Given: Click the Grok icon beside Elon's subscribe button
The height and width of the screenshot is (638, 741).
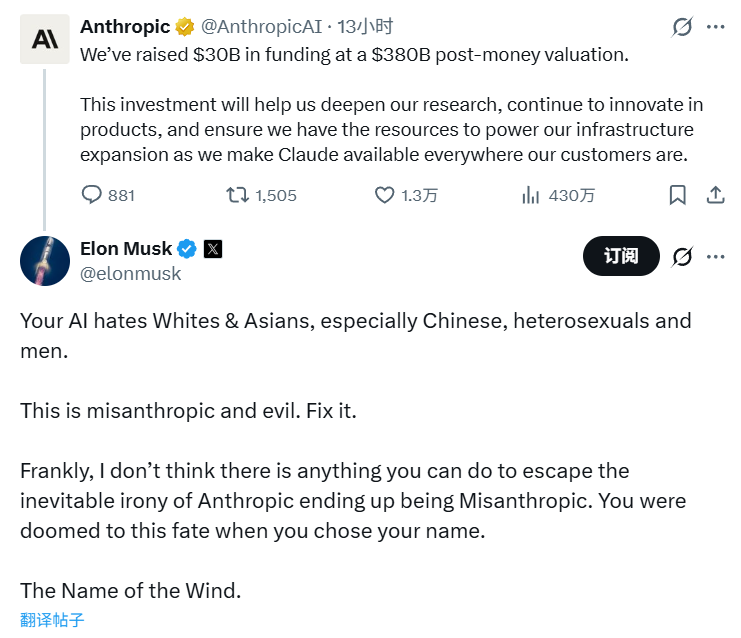Looking at the screenshot, I should point(682,257).
